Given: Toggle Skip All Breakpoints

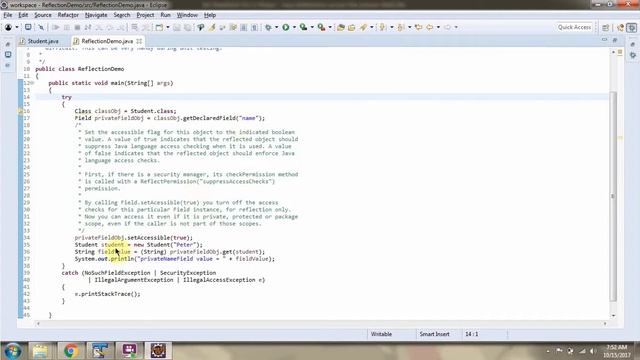Looking at the screenshot, I should click(x=41, y=27).
